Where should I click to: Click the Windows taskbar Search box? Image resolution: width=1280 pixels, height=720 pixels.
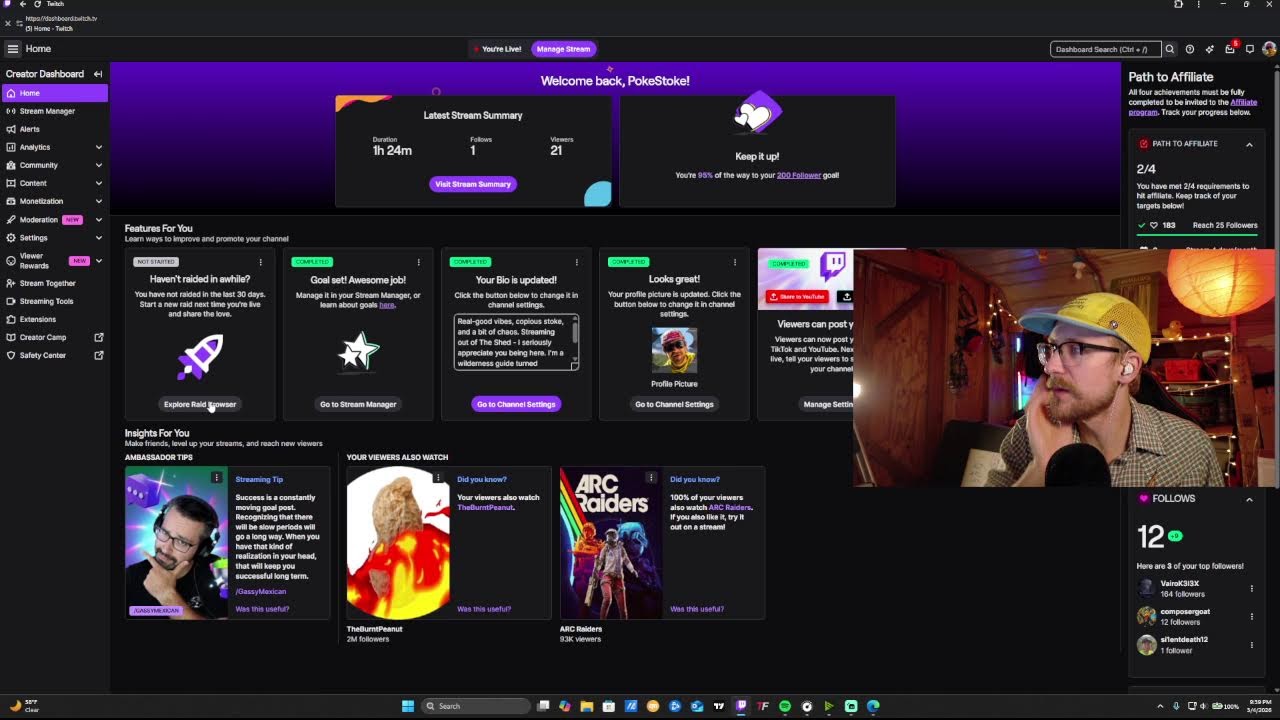[475, 706]
